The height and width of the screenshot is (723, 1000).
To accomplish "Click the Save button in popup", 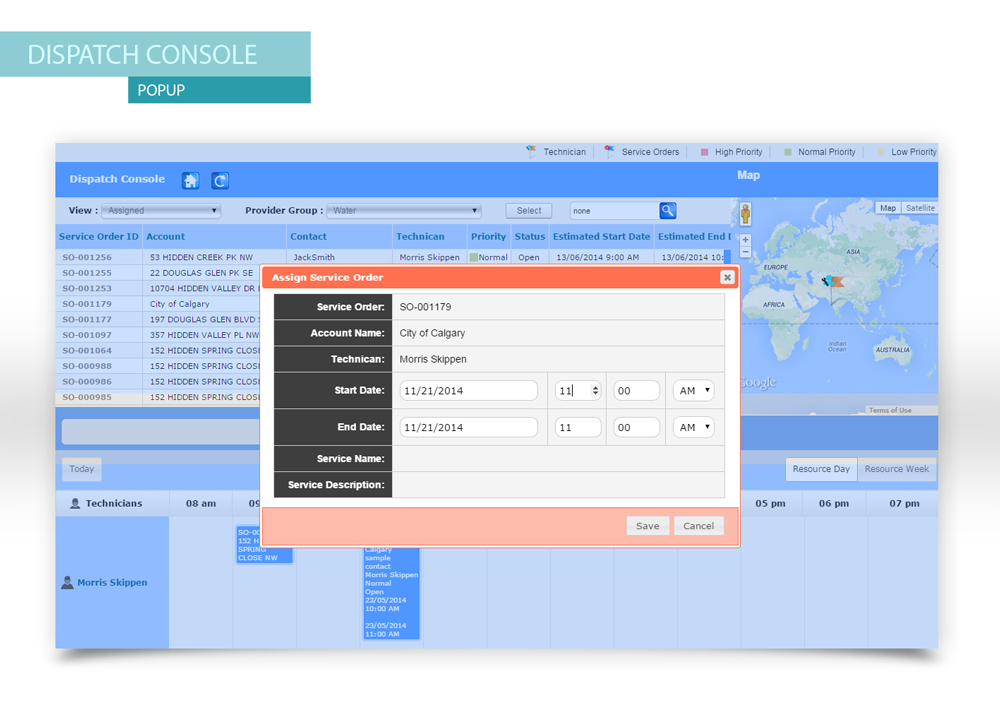I will pos(647,526).
